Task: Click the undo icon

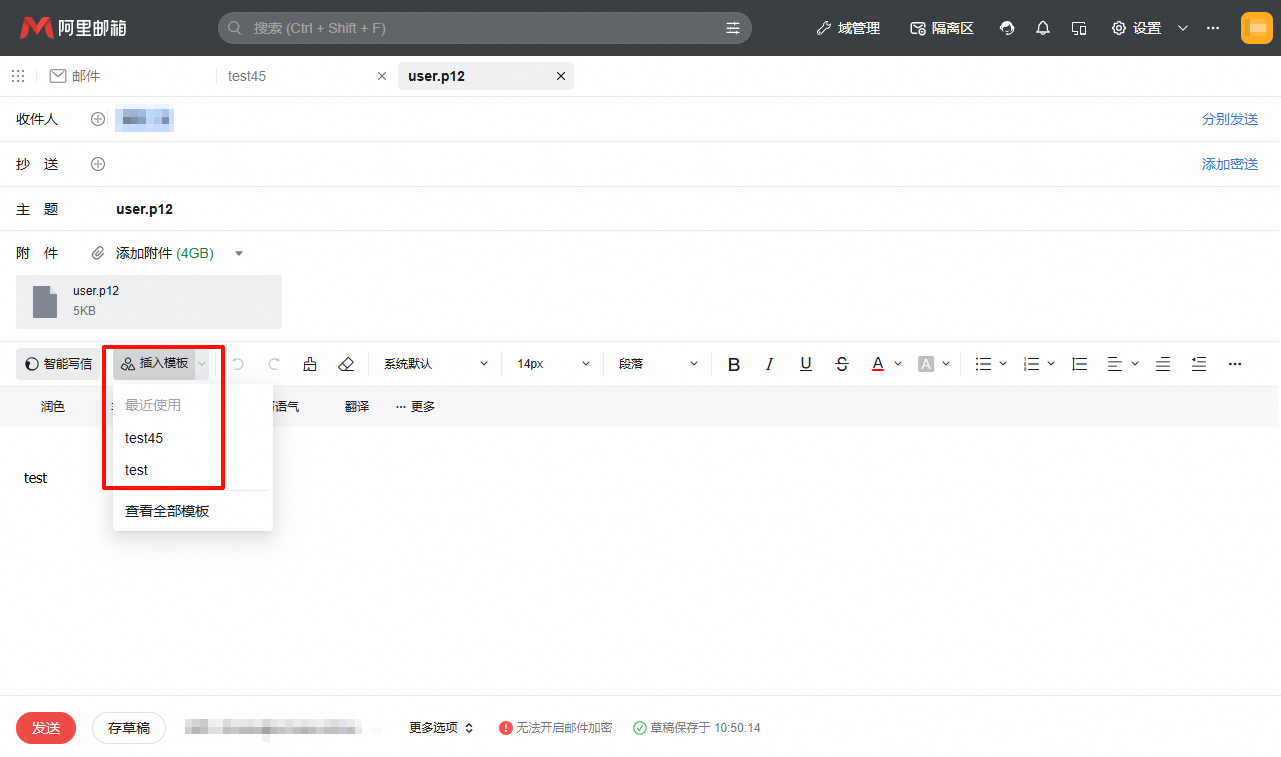Action: coord(238,364)
